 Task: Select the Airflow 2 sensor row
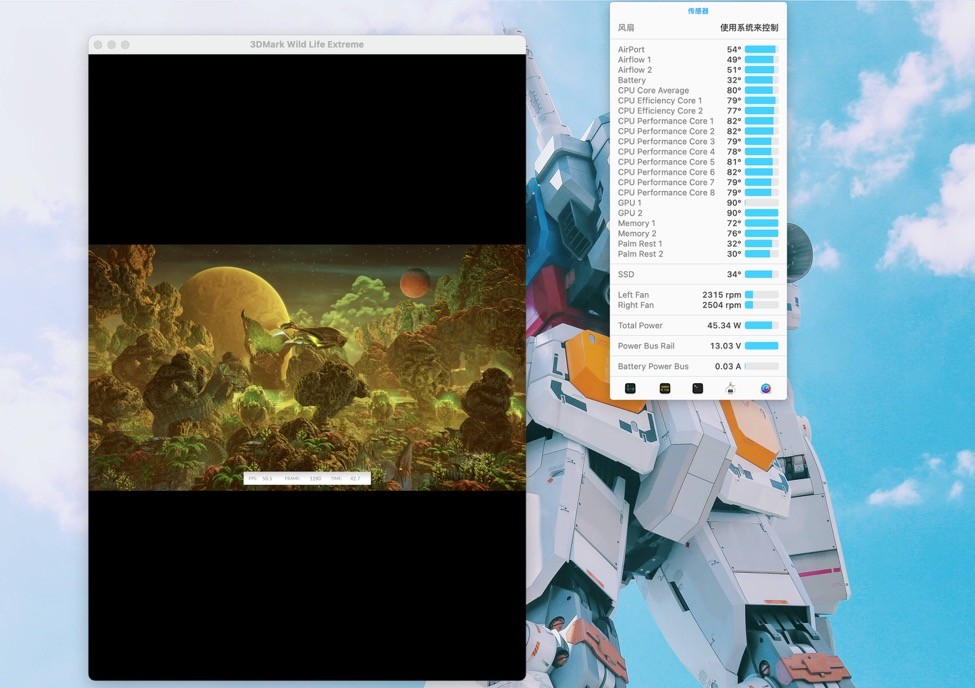(x=698, y=70)
